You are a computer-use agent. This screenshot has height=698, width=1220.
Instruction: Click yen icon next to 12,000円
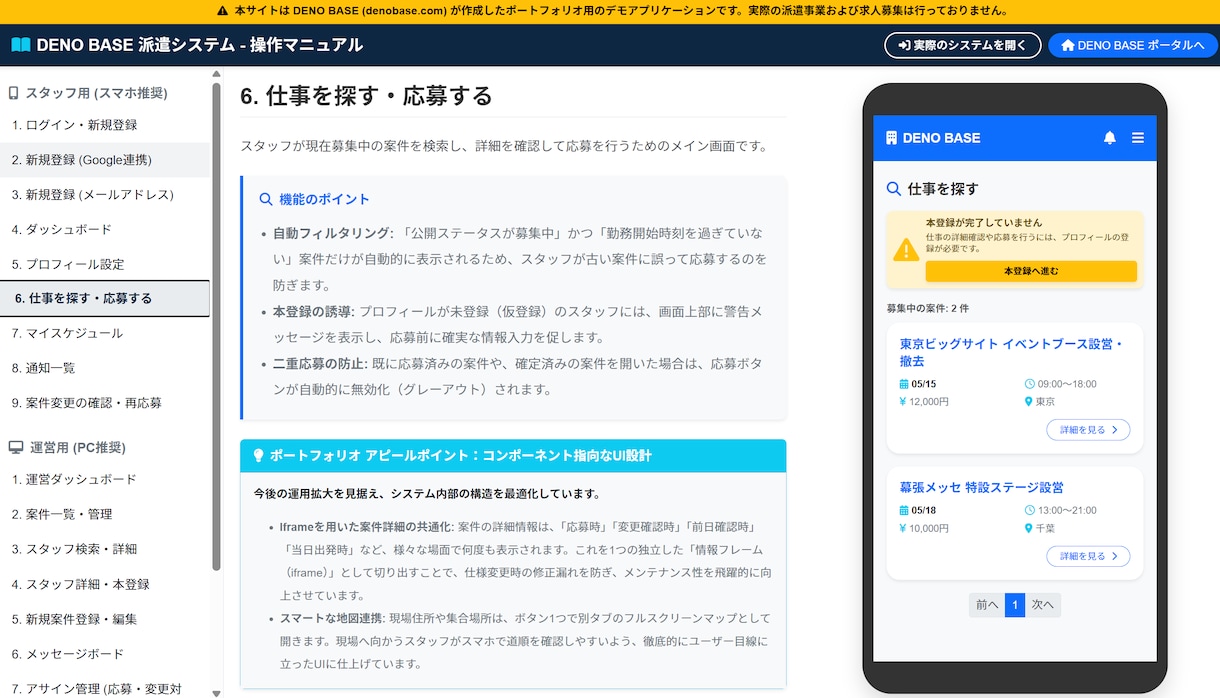(903, 402)
